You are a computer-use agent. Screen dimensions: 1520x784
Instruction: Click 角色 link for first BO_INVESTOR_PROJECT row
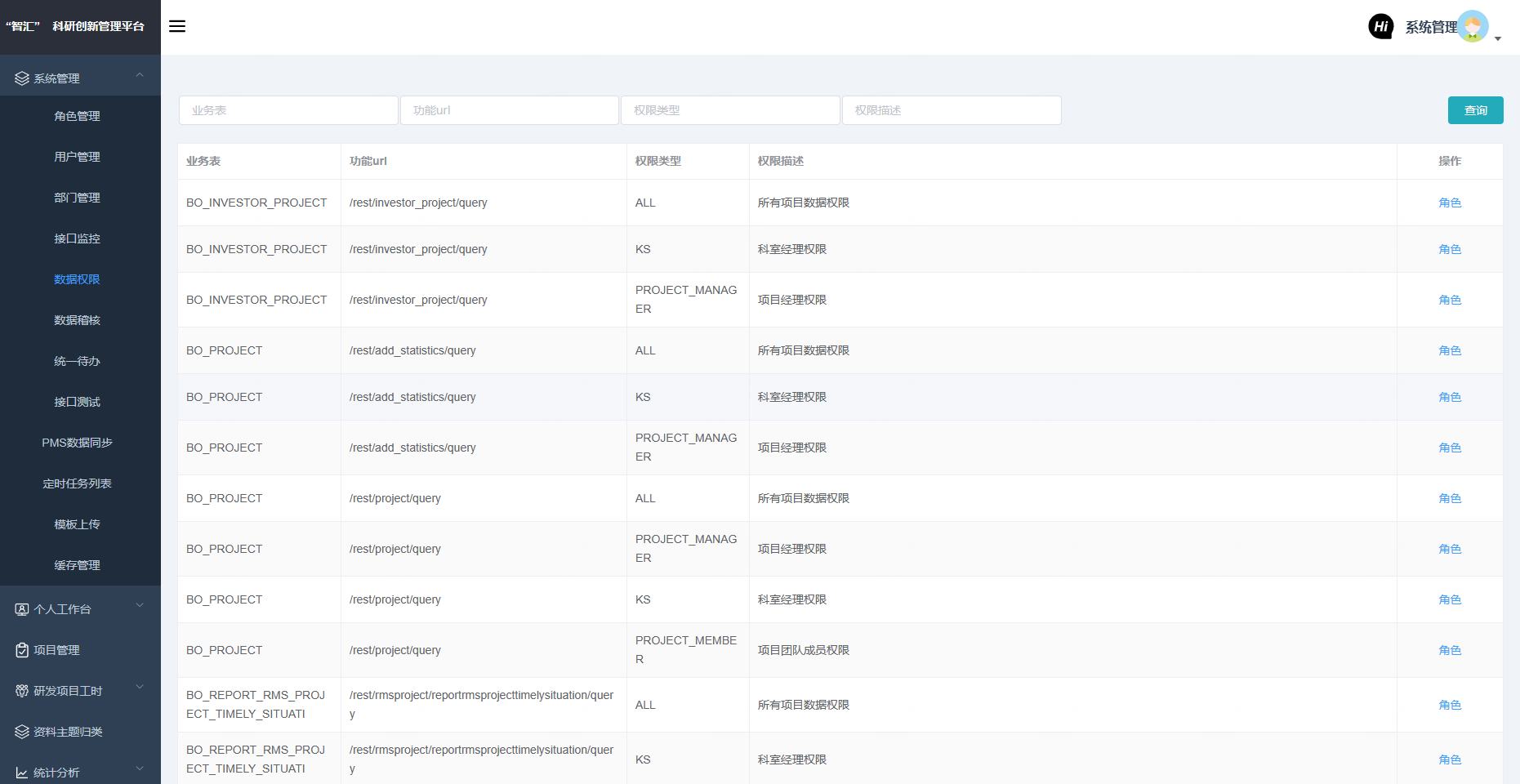pyautogui.click(x=1450, y=203)
